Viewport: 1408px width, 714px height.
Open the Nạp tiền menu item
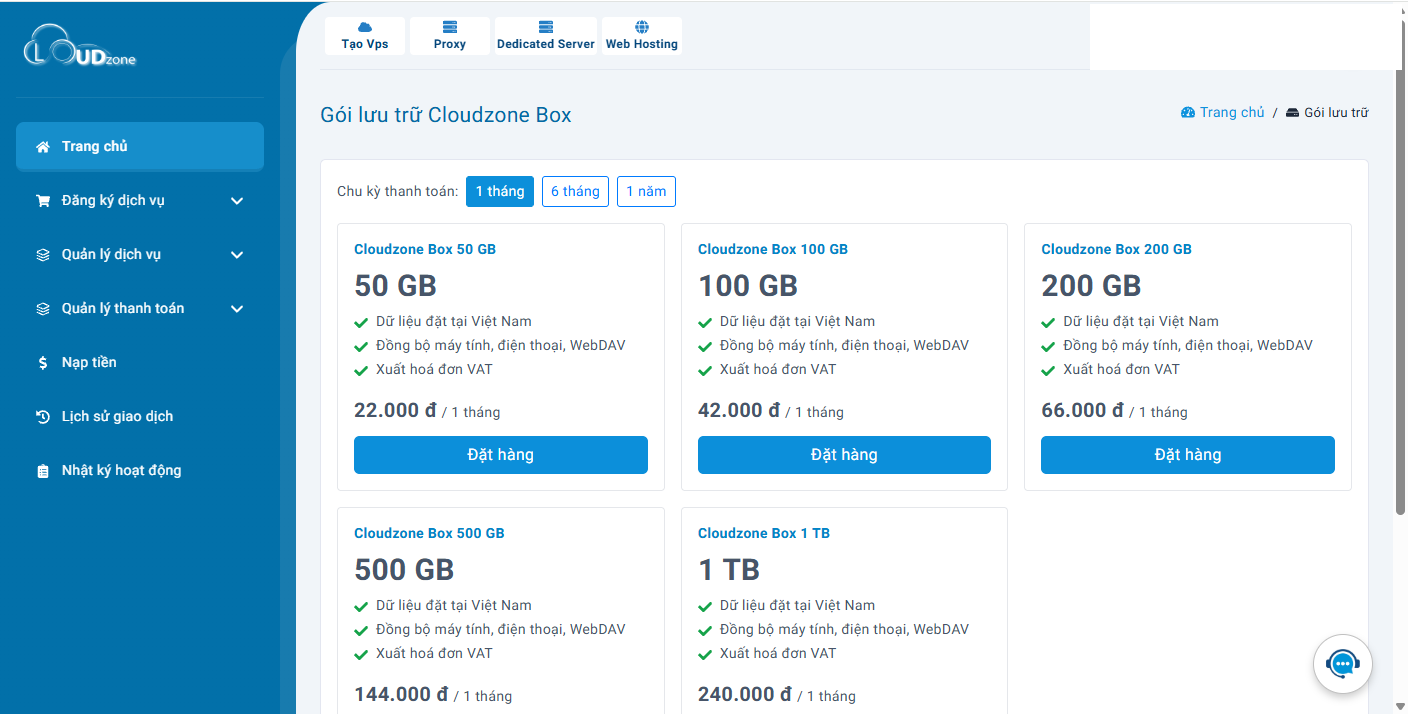point(140,363)
